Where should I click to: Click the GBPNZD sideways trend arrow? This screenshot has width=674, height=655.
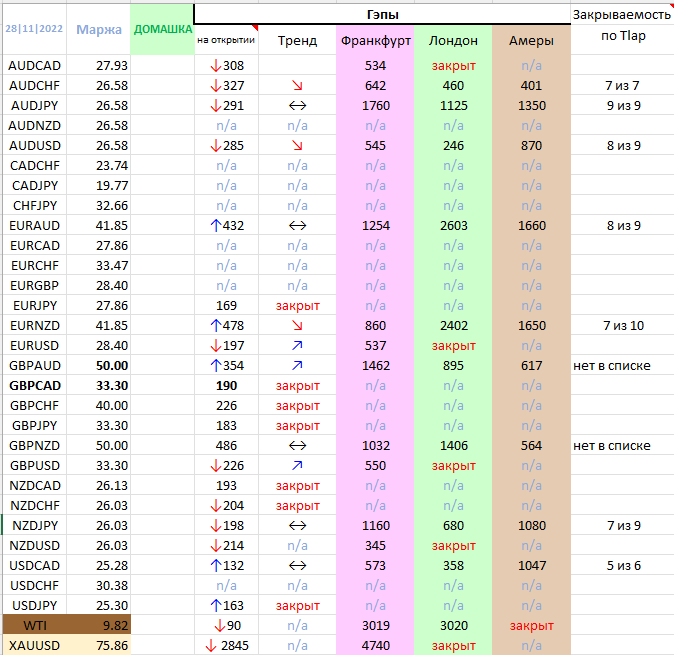coord(297,445)
